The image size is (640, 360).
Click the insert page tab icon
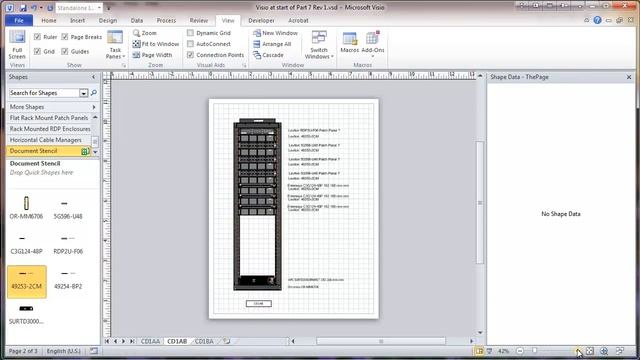[227, 341]
